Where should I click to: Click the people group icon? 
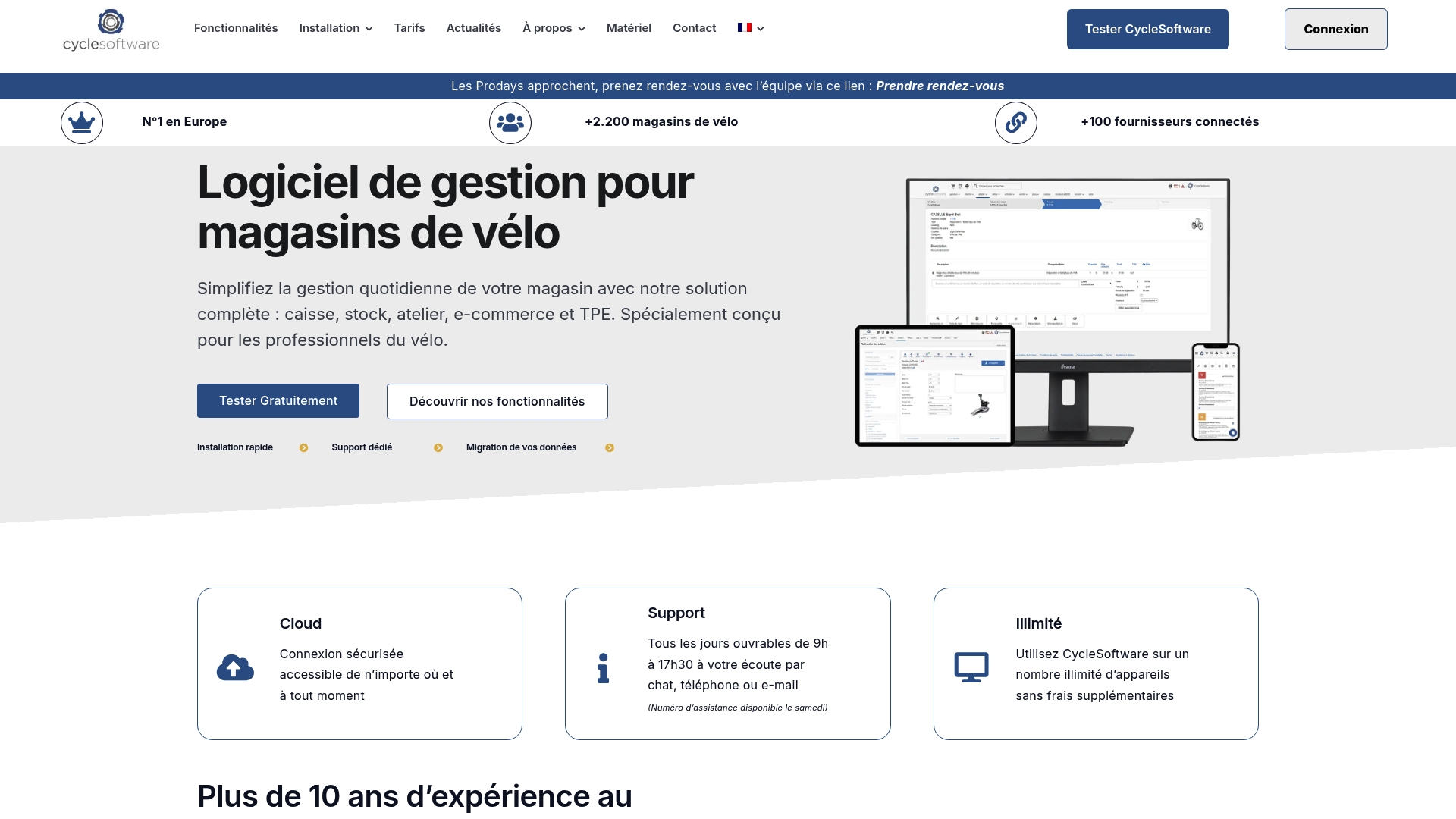click(510, 123)
